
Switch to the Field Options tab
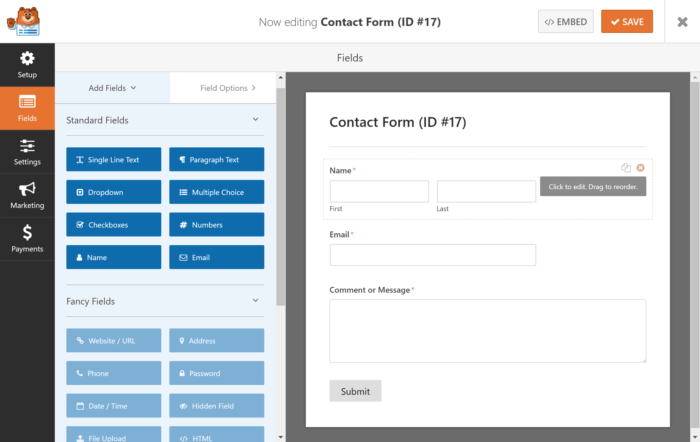(227, 88)
